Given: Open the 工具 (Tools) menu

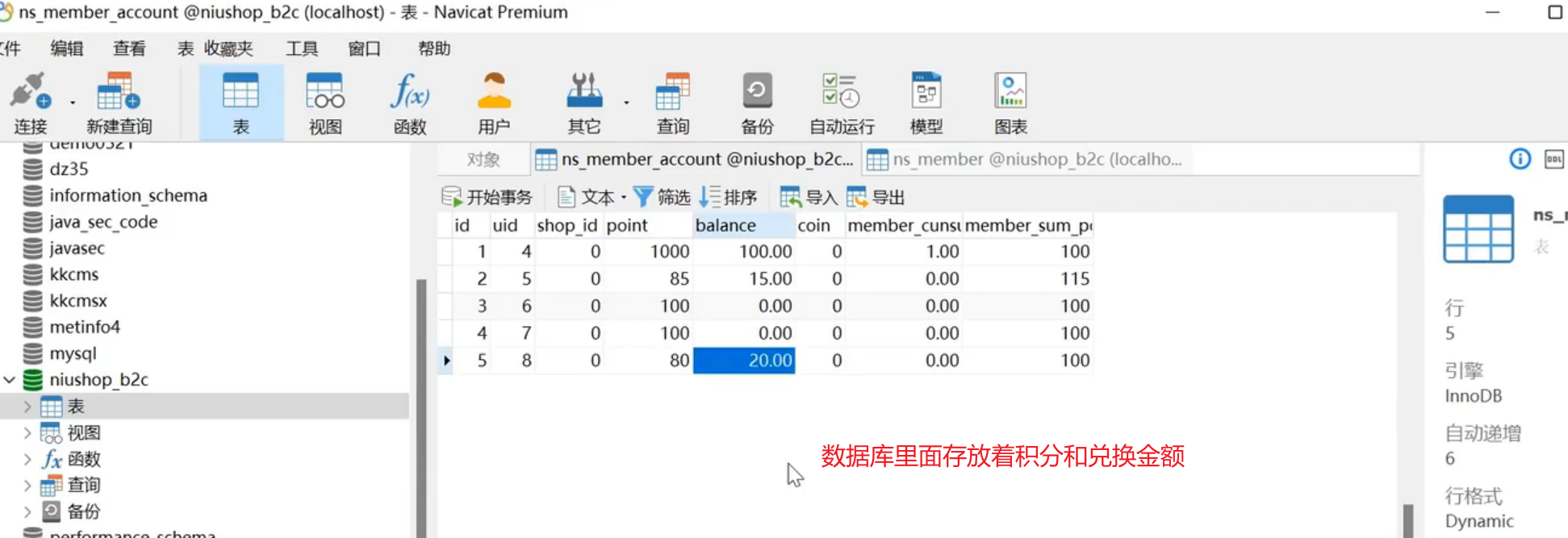Looking at the screenshot, I should (x=302, y=49).
